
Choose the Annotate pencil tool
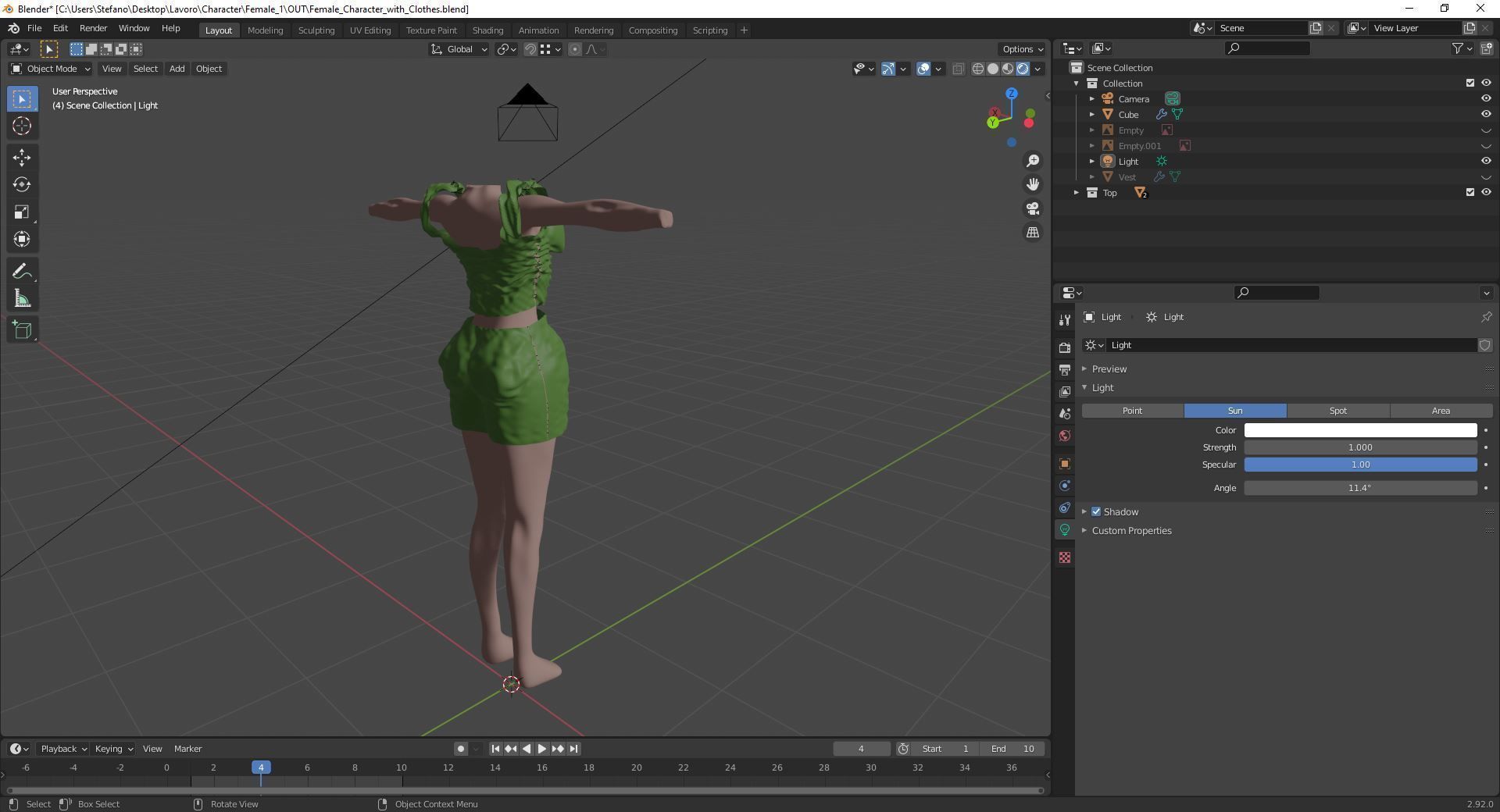point(22,272)
